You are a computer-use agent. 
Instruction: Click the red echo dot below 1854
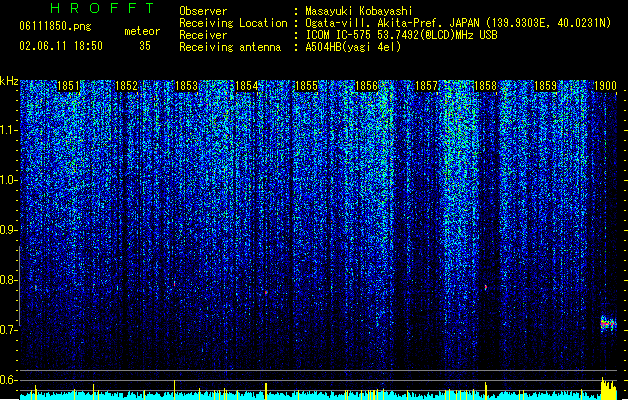coord(266,292)
